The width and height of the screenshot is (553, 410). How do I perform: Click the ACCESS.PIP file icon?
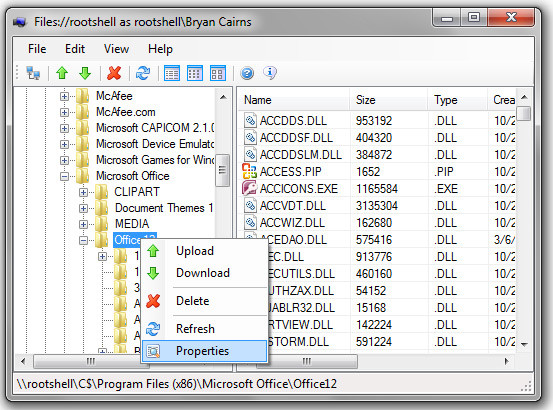pyautogui.click(x=249, y=171)
